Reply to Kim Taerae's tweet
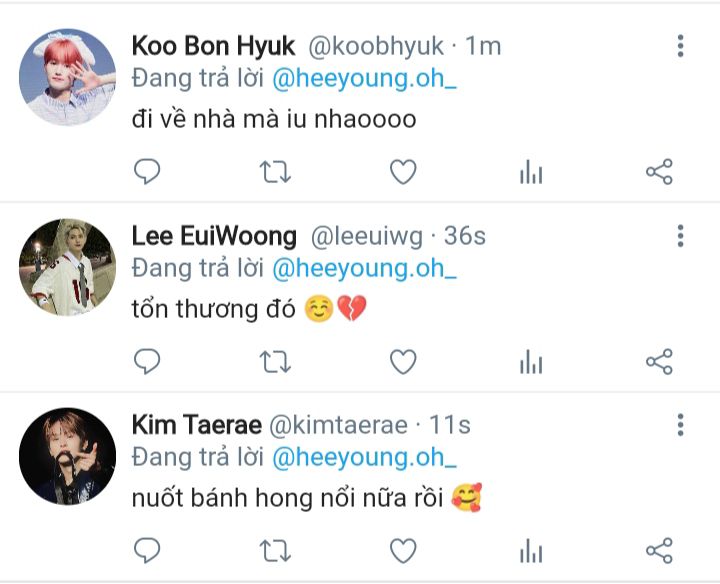720x584 pixels. pyautogui.click(x=147, y=550)
